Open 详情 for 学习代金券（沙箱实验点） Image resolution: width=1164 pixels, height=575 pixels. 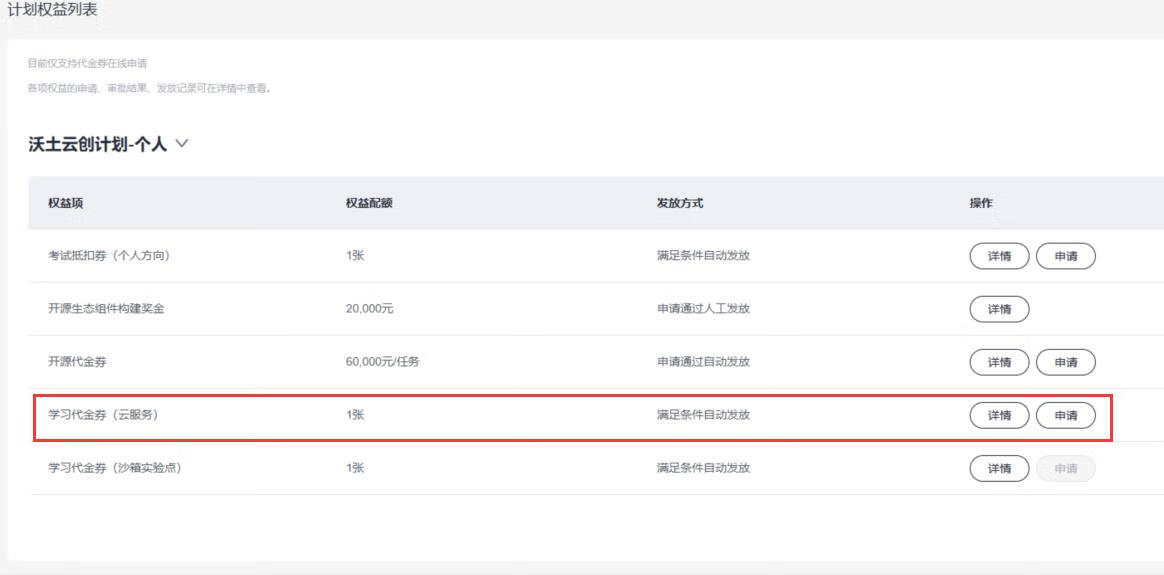999,468
